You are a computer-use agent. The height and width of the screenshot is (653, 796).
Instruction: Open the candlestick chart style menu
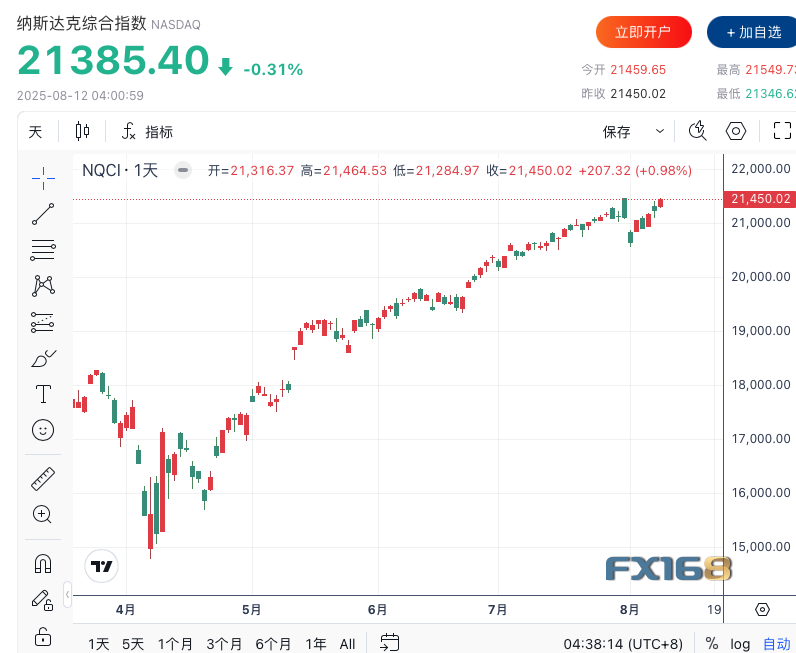(82, 131)
